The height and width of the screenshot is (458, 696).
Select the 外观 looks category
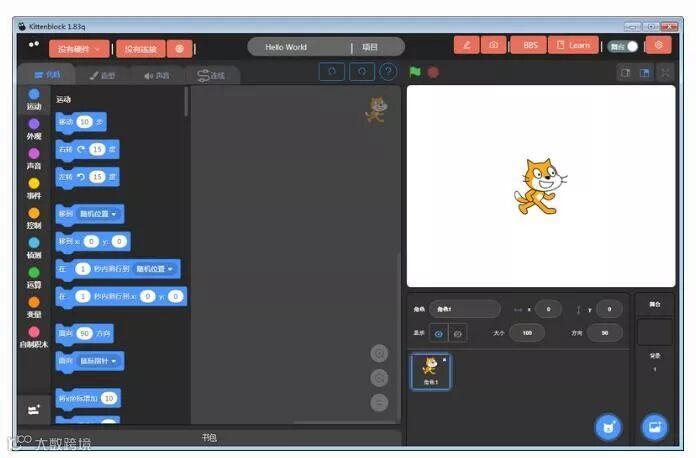34,129
